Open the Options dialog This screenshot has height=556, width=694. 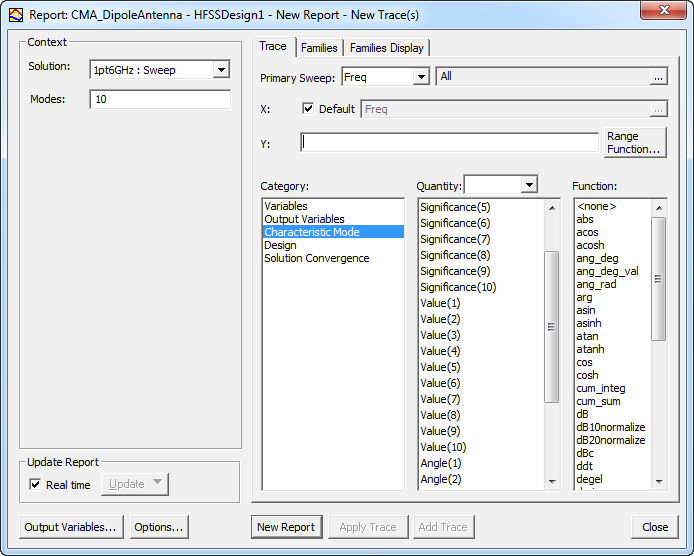click(x=159, y=527)
